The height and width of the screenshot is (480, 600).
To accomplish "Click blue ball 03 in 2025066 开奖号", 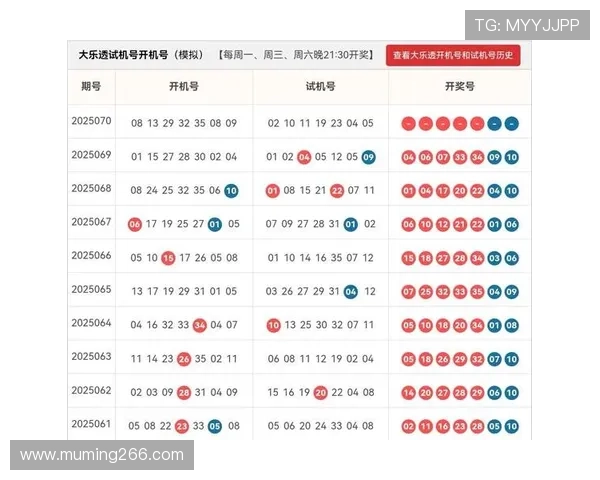I will coord(494,258).
